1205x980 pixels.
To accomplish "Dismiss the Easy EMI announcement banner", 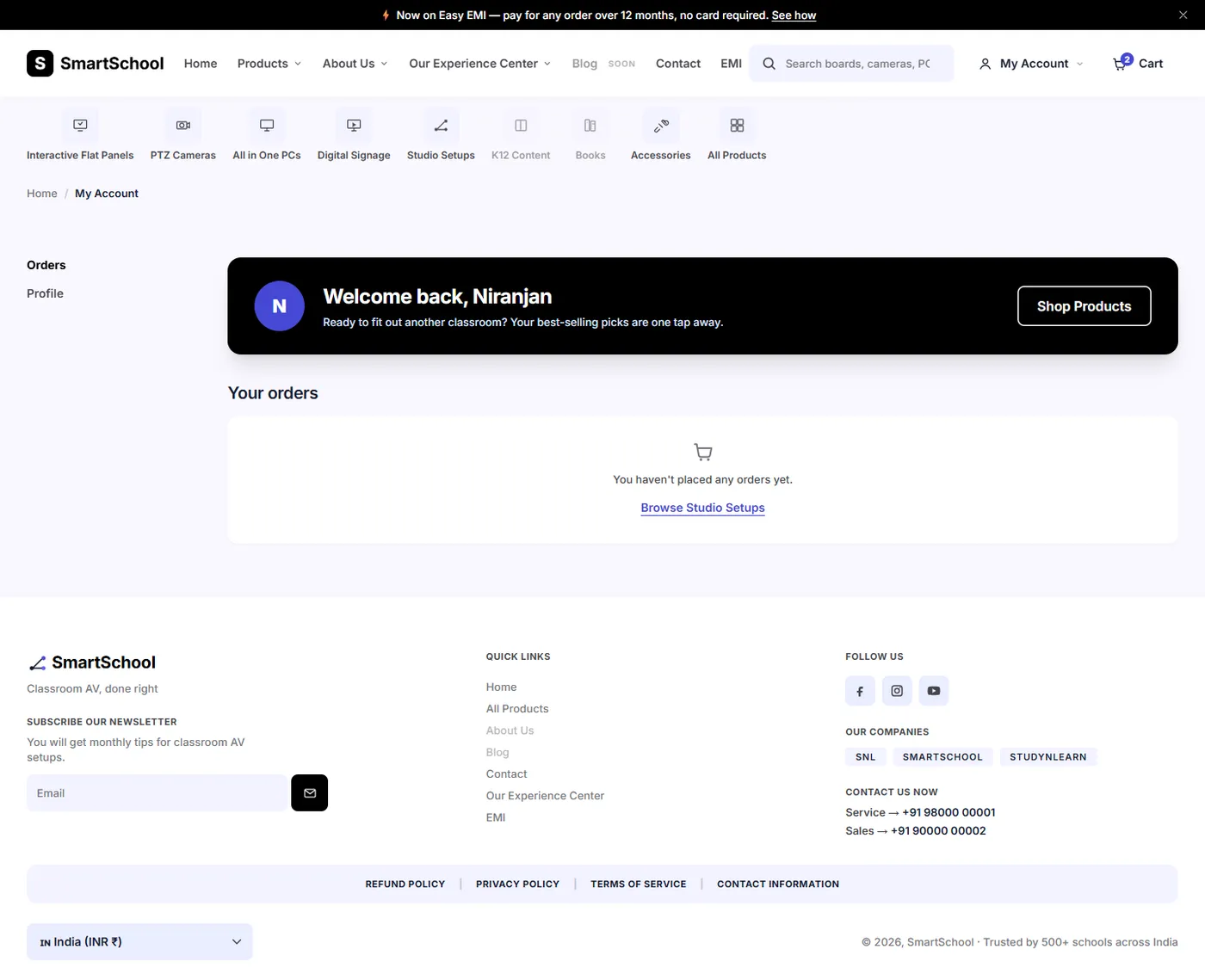I will coord(1183,15).
